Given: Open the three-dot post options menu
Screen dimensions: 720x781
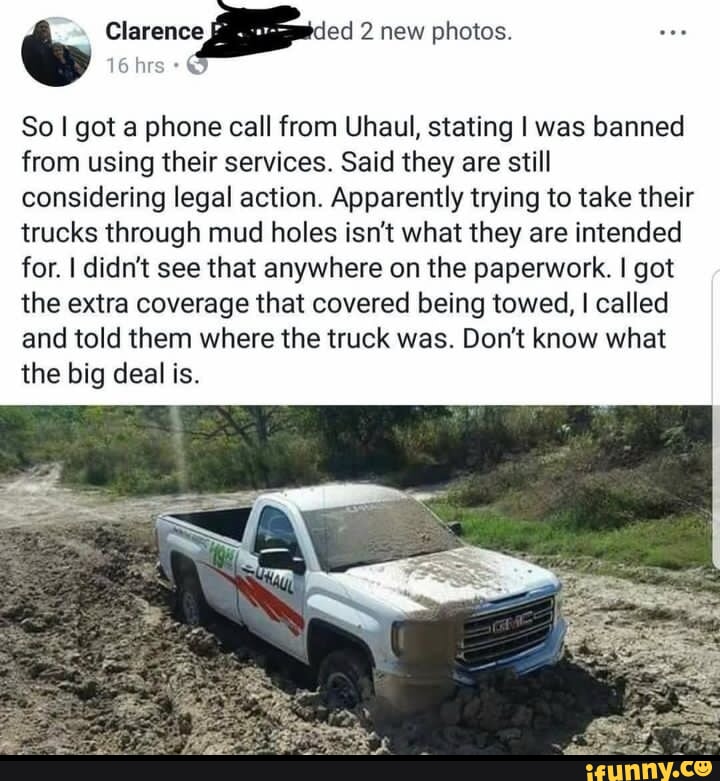Looking at the screenshot, I should (673, 33).
